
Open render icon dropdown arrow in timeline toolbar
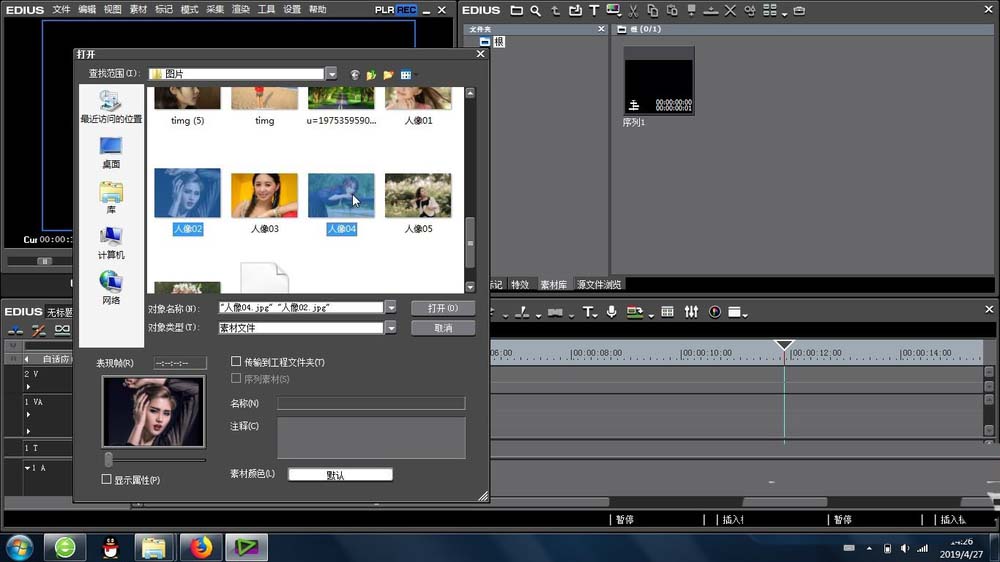click(651, 315)
